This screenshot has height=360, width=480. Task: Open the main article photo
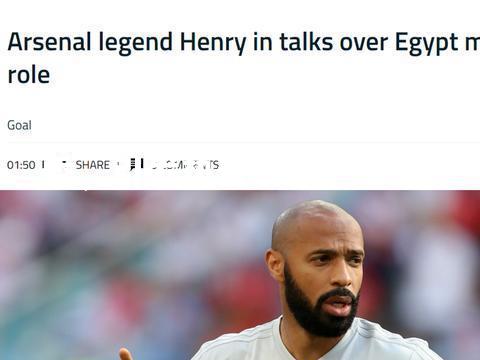coord(240,275)
